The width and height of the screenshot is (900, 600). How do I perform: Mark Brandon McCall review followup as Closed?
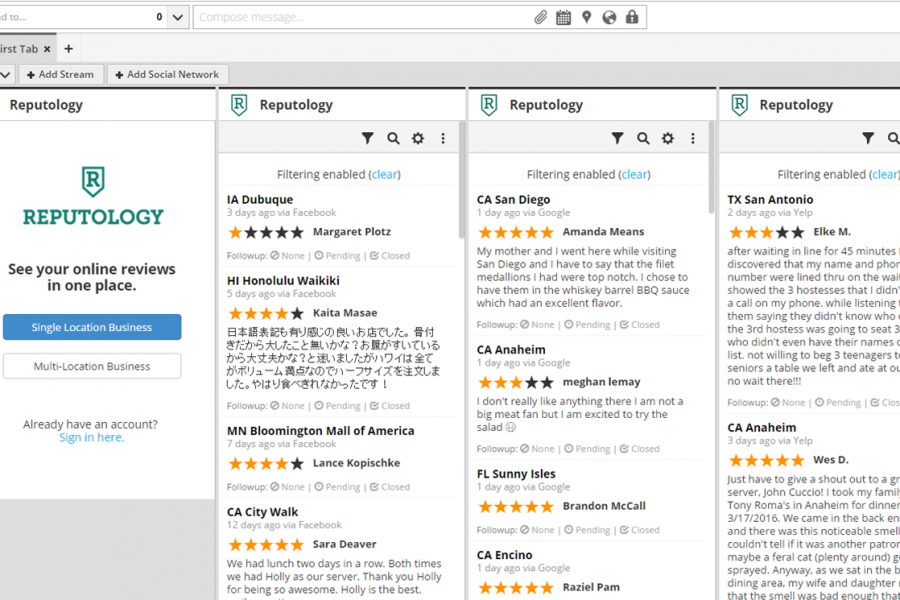coord(639,530)
